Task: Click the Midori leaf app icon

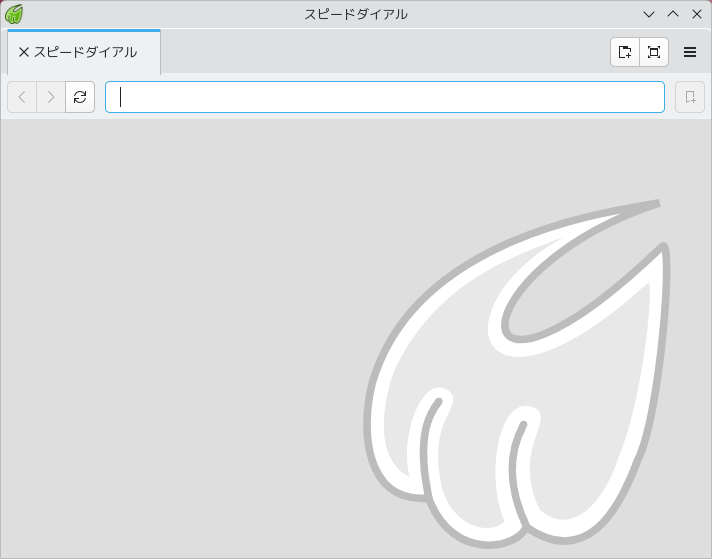Action: 14,14
